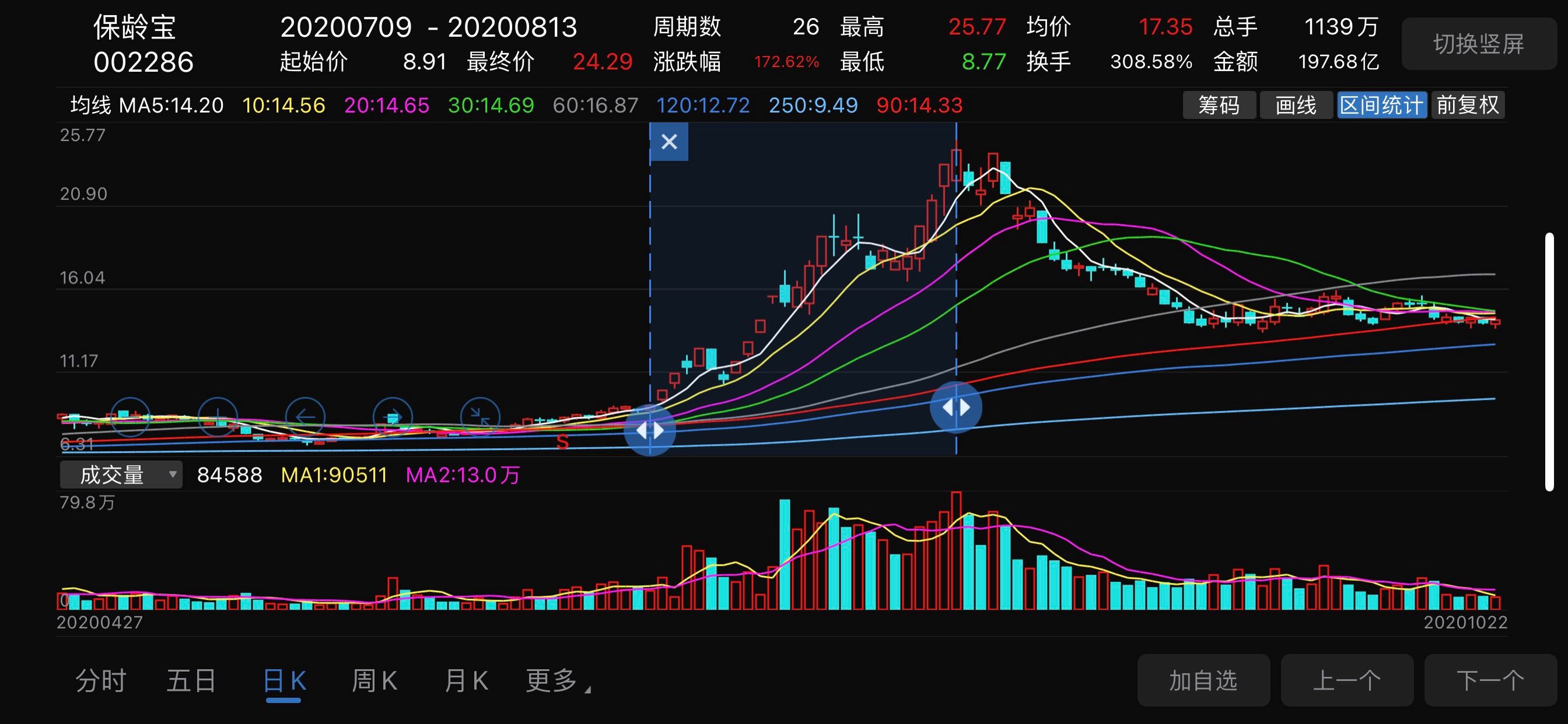
Task: Tap the light-blue 250:9.49 moving average value
Action: point(813,106)
